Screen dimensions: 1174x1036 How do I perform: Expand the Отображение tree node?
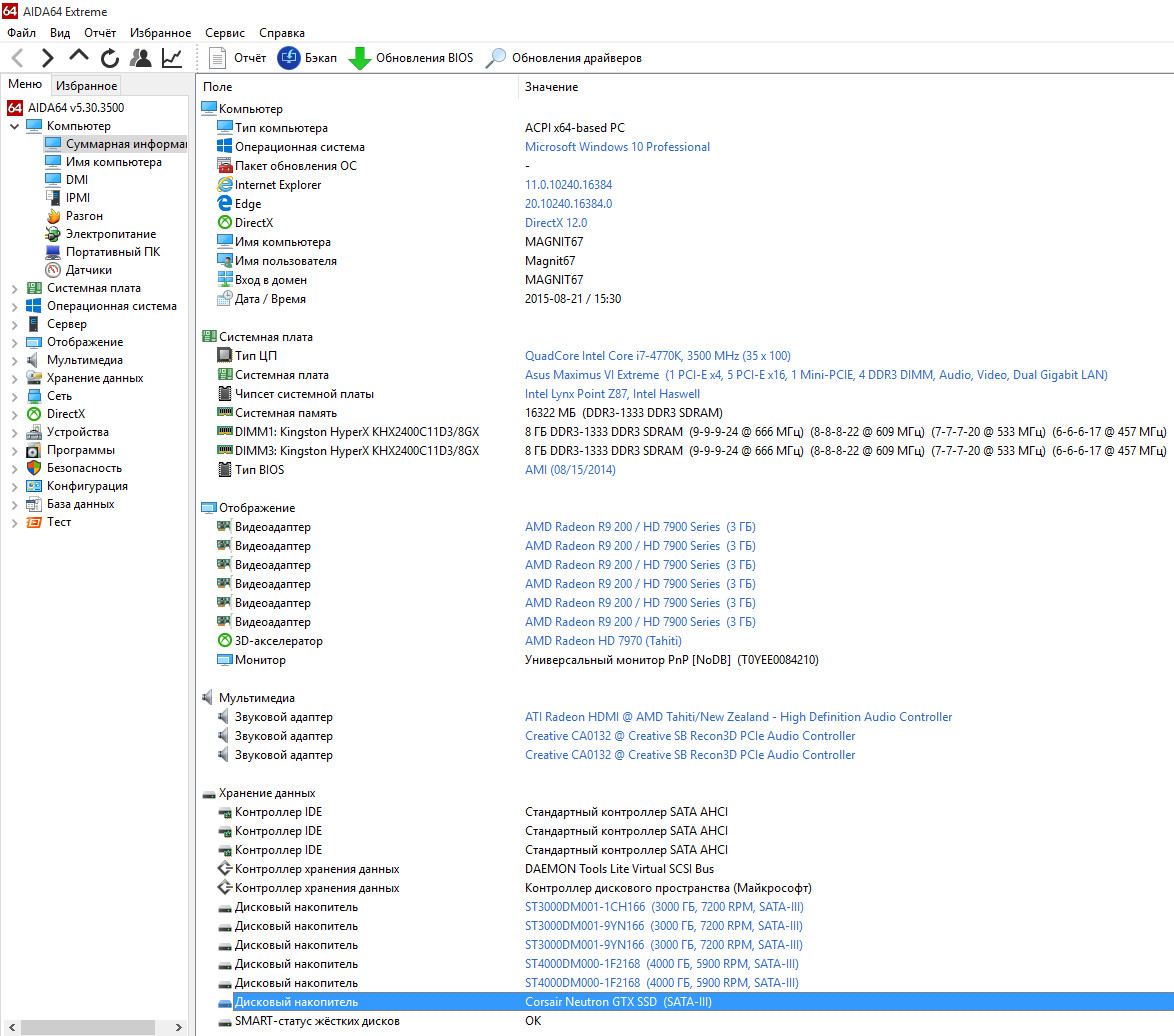(x=14, y=342)
